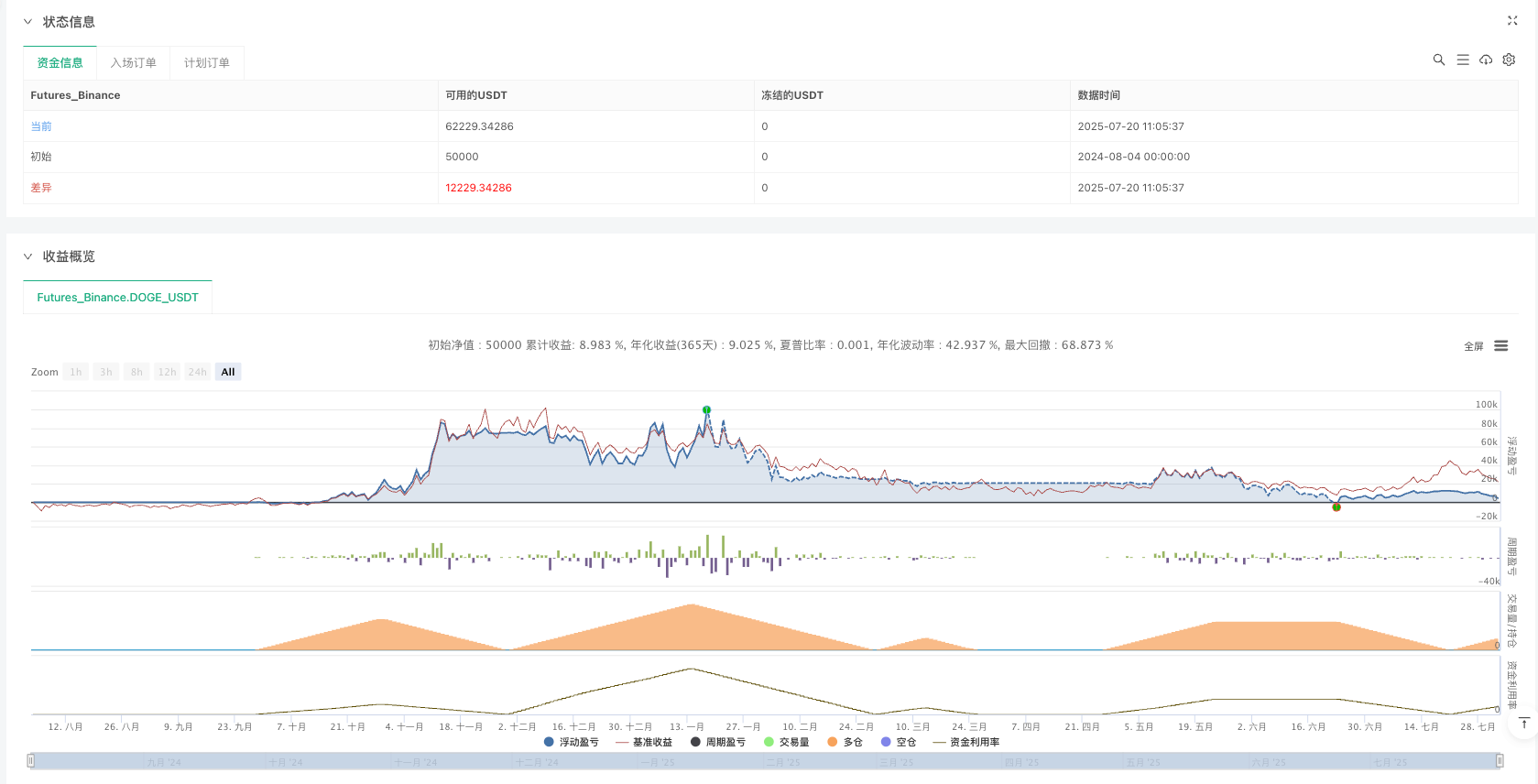
Task: Collapse the 收益概览 section
Action: coord(27,256)
